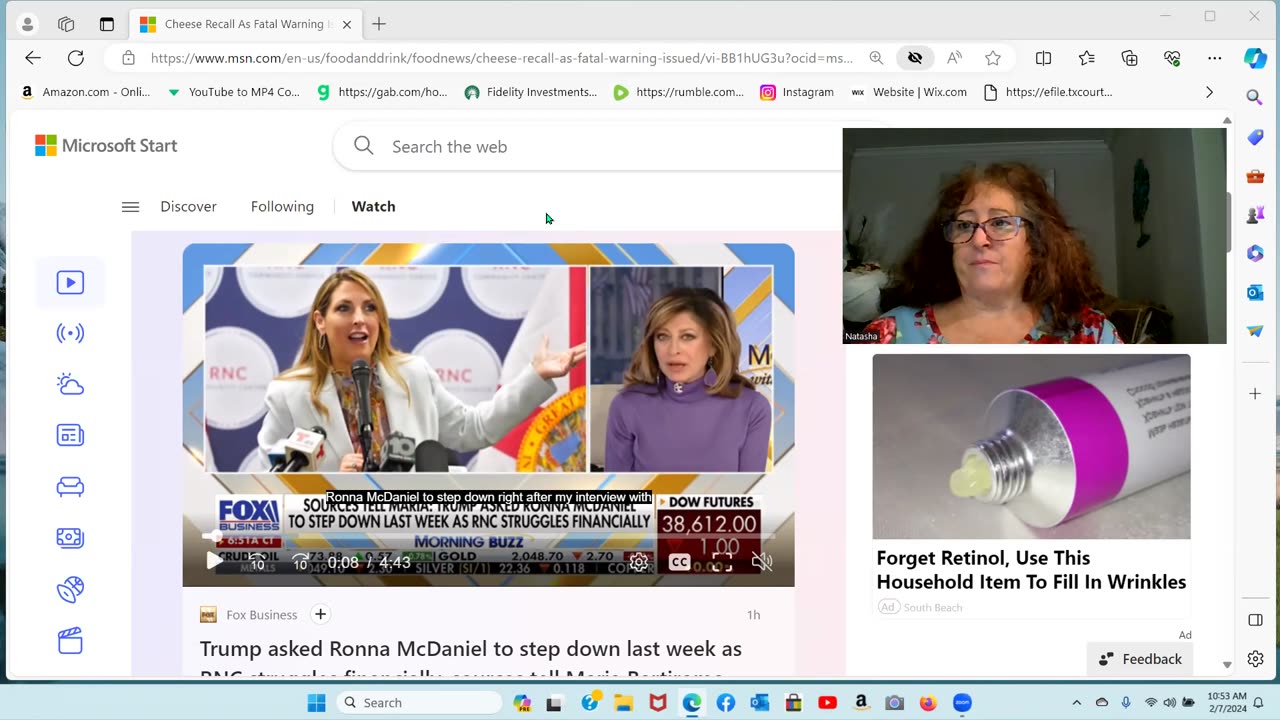Image resolution: width=1280 pixels, height=720 pixels.
Task: Open the Feedback button
Action: pyautogui.click(x=1140, y=659)
